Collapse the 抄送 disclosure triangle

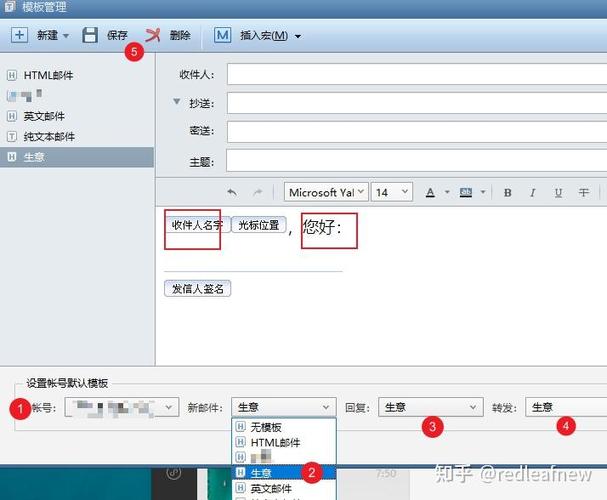pyautogui.click(x=177, y=102)
